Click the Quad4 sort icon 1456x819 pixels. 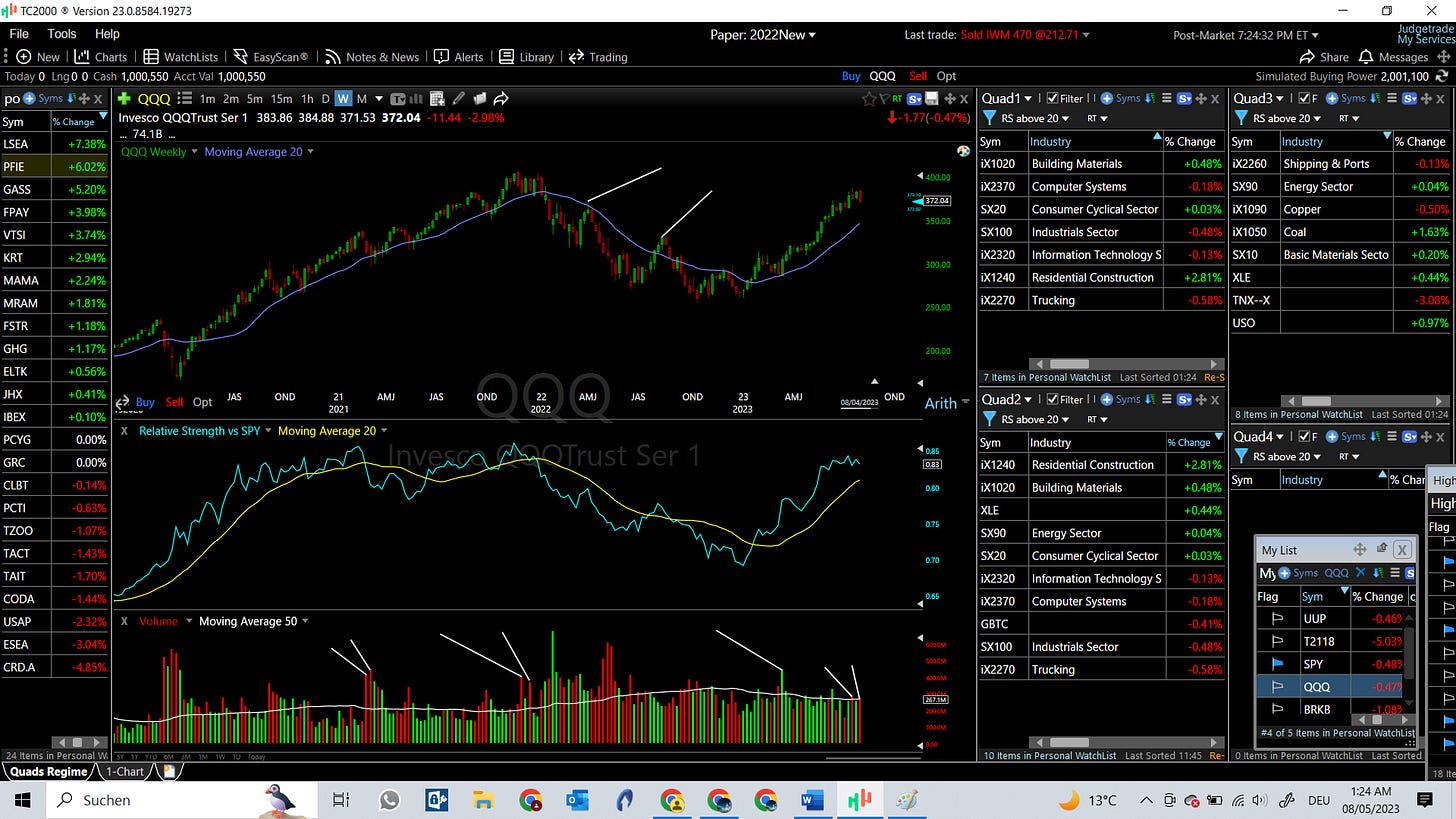click(x=1375, y=436)
